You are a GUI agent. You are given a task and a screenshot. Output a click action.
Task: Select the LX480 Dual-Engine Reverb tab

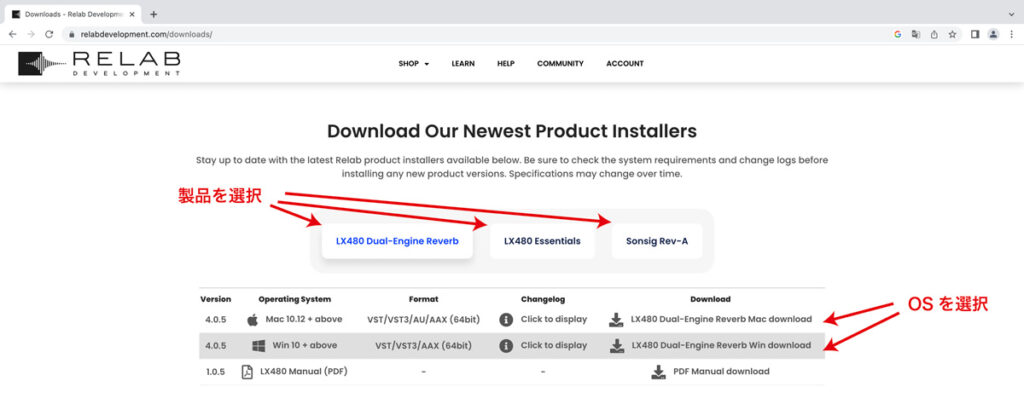(x=397, y=241)
